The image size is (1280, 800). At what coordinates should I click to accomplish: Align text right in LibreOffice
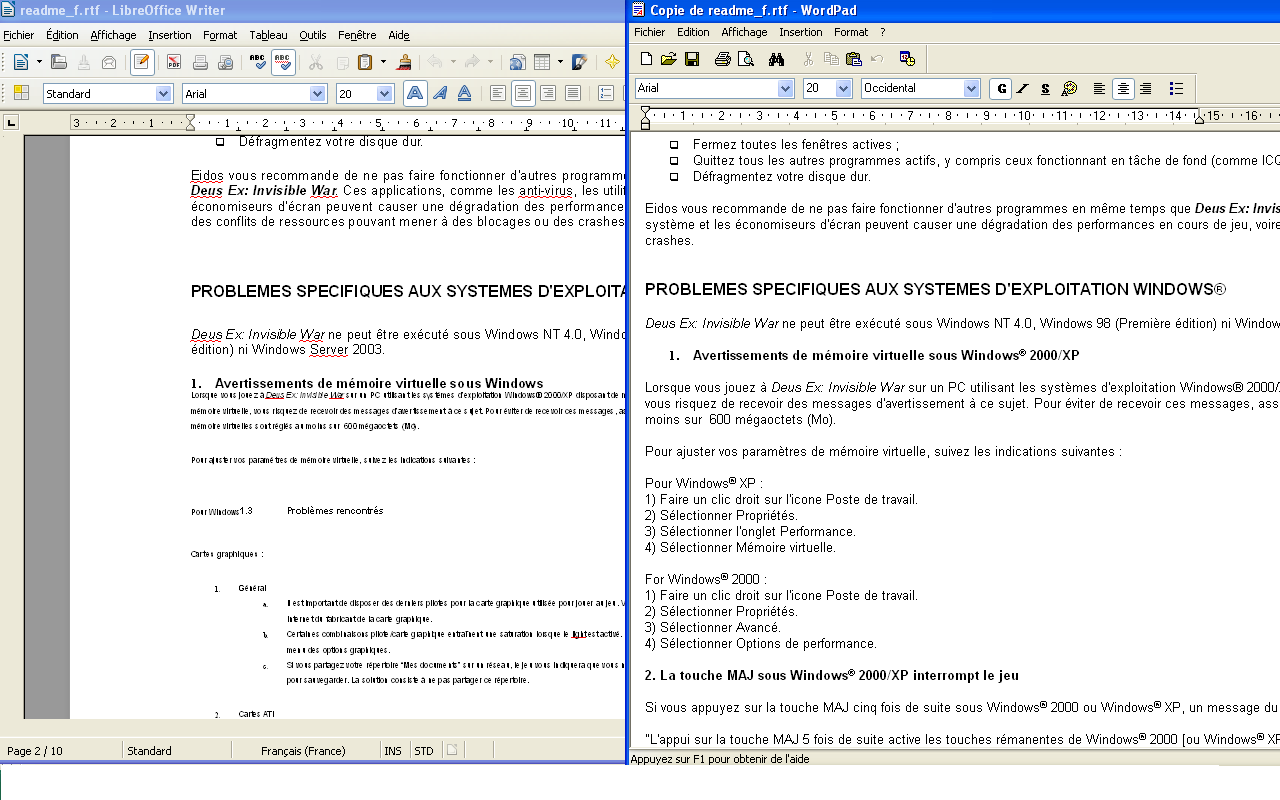pyautogui.click(x=548, y=93)
